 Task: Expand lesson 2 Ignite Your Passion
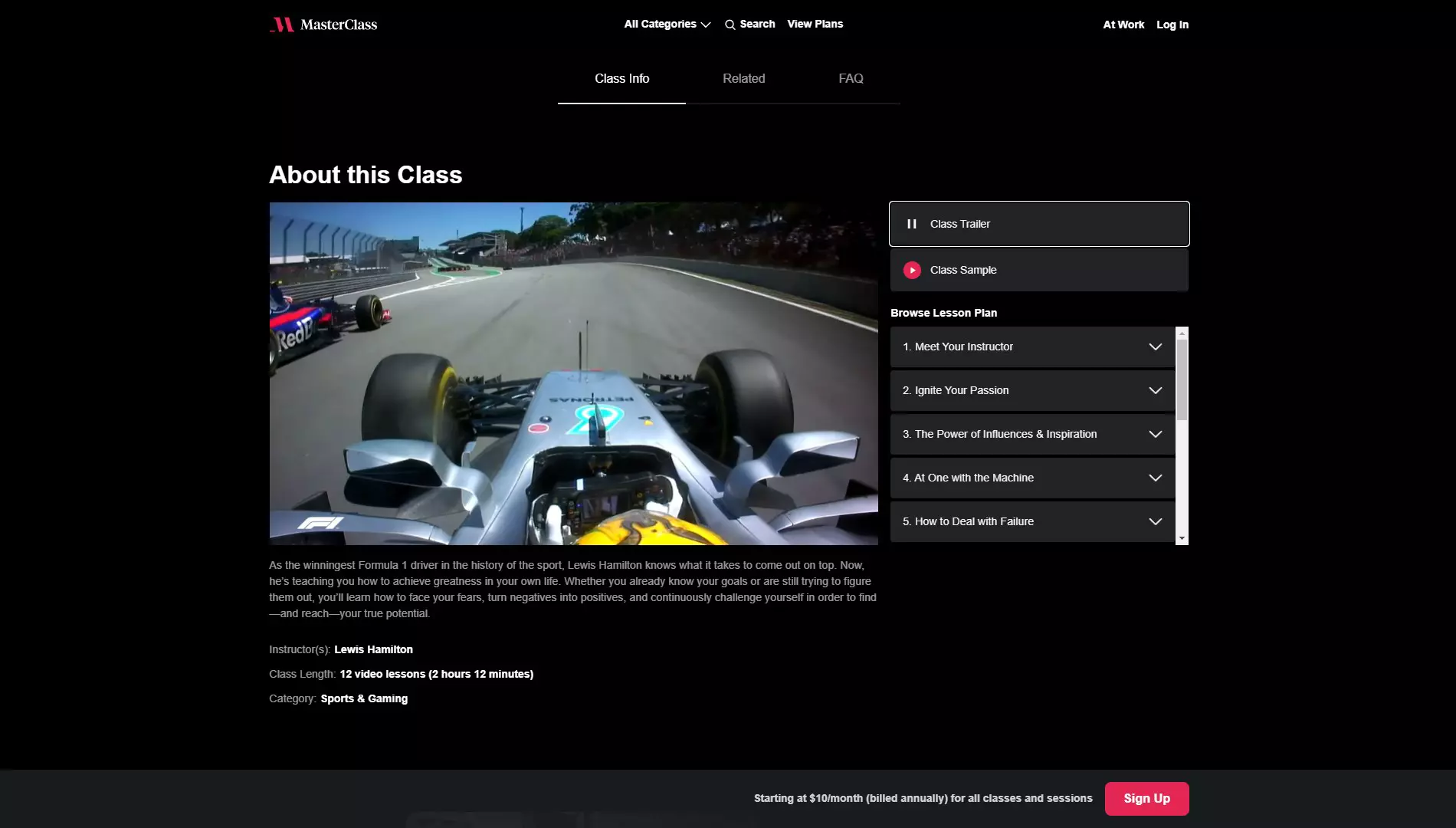click(1032, 391)
